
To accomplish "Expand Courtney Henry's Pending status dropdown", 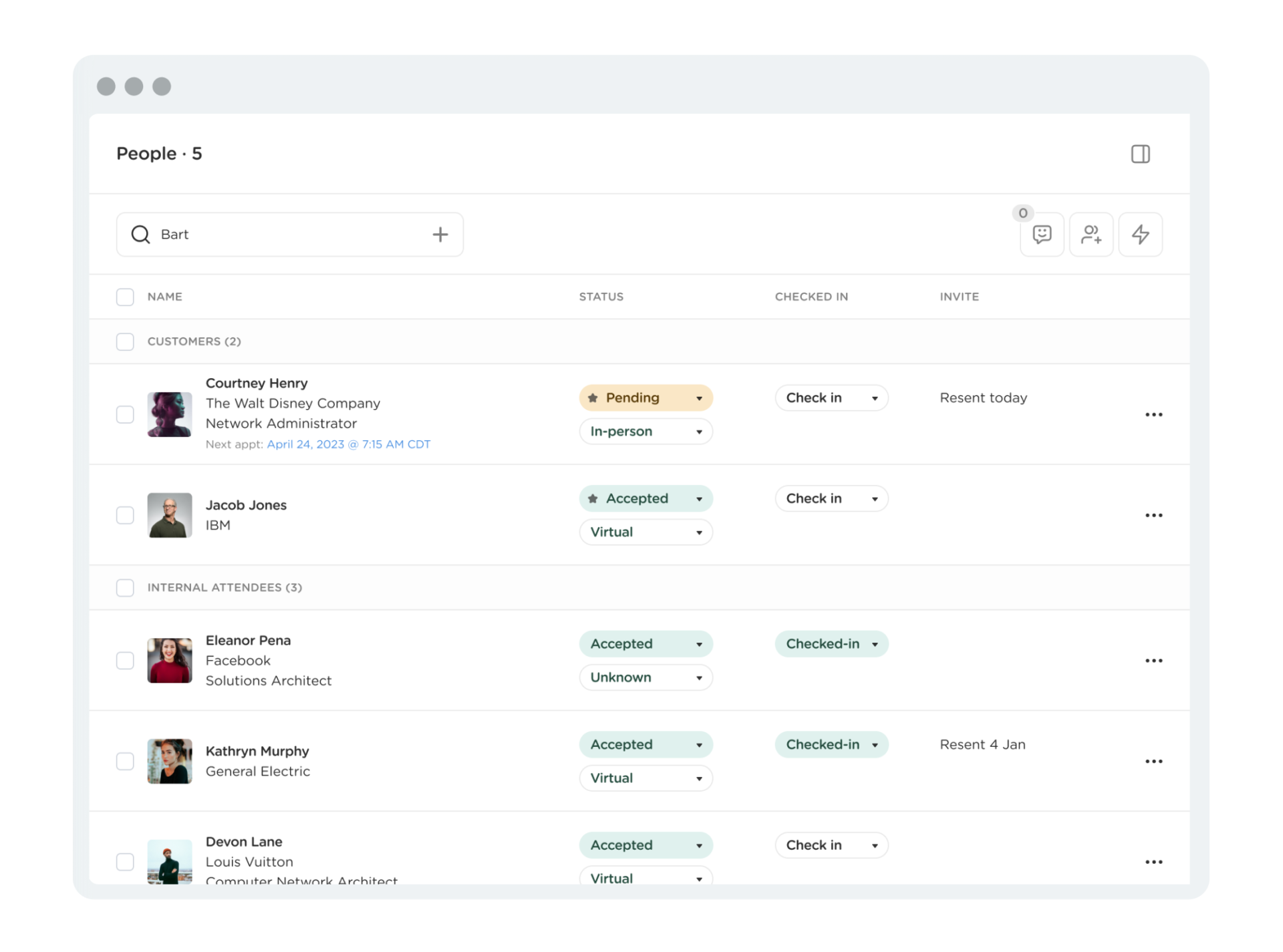I will pos(646,398).
